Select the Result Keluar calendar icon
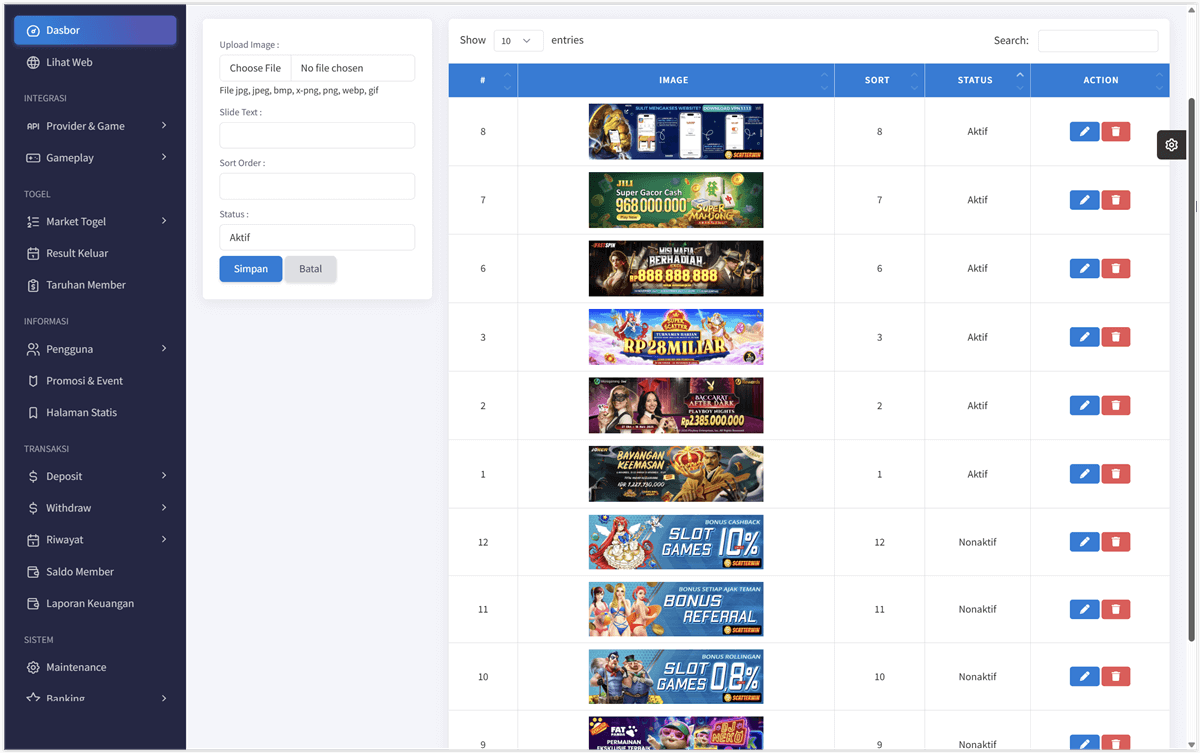1200x753 pixels. click(35, 253)
